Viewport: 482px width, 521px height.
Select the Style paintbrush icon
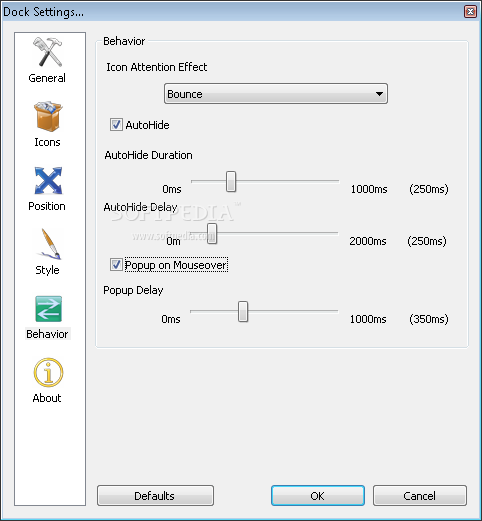click(49, 244)
